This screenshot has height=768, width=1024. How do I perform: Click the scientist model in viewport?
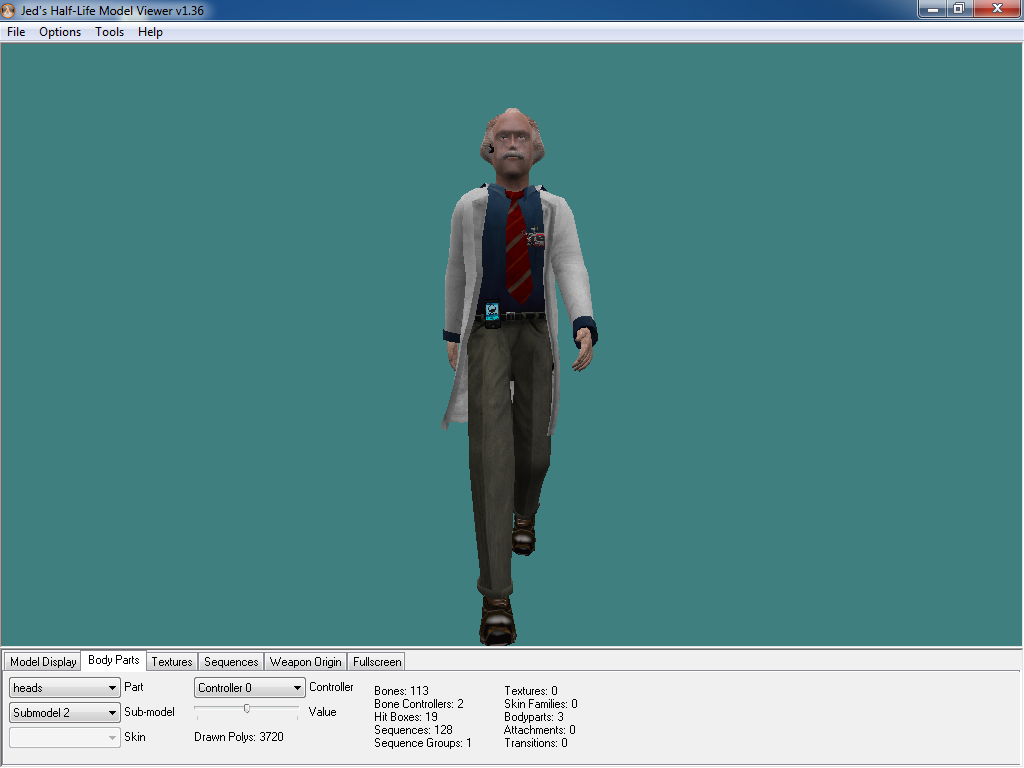(516, 376)
